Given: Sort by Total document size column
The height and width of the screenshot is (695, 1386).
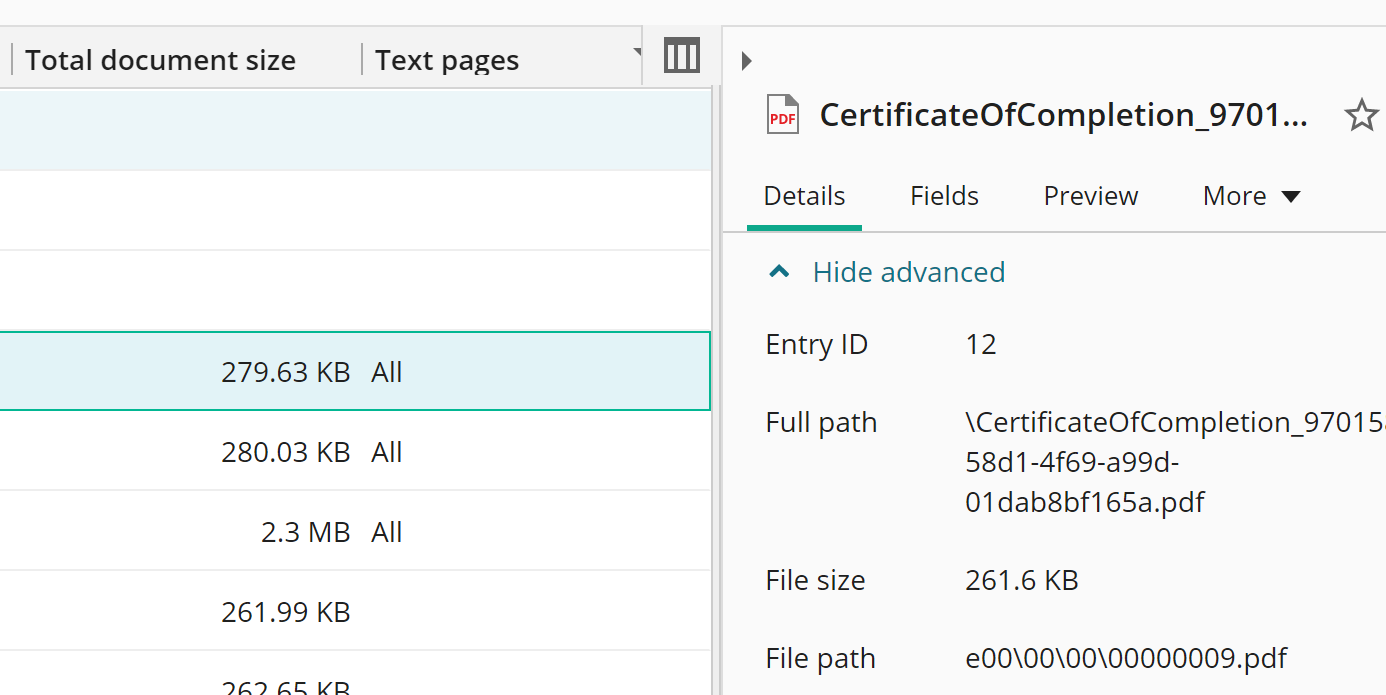Looking at the screenshot, I should (161, 61).
